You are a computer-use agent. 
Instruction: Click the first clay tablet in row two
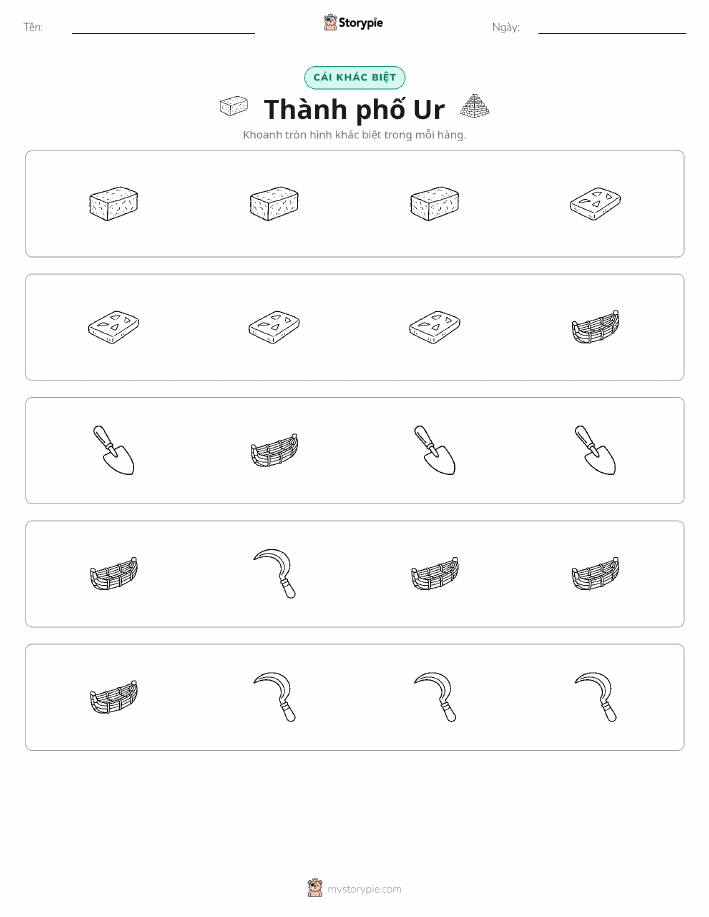pos(113,327)
